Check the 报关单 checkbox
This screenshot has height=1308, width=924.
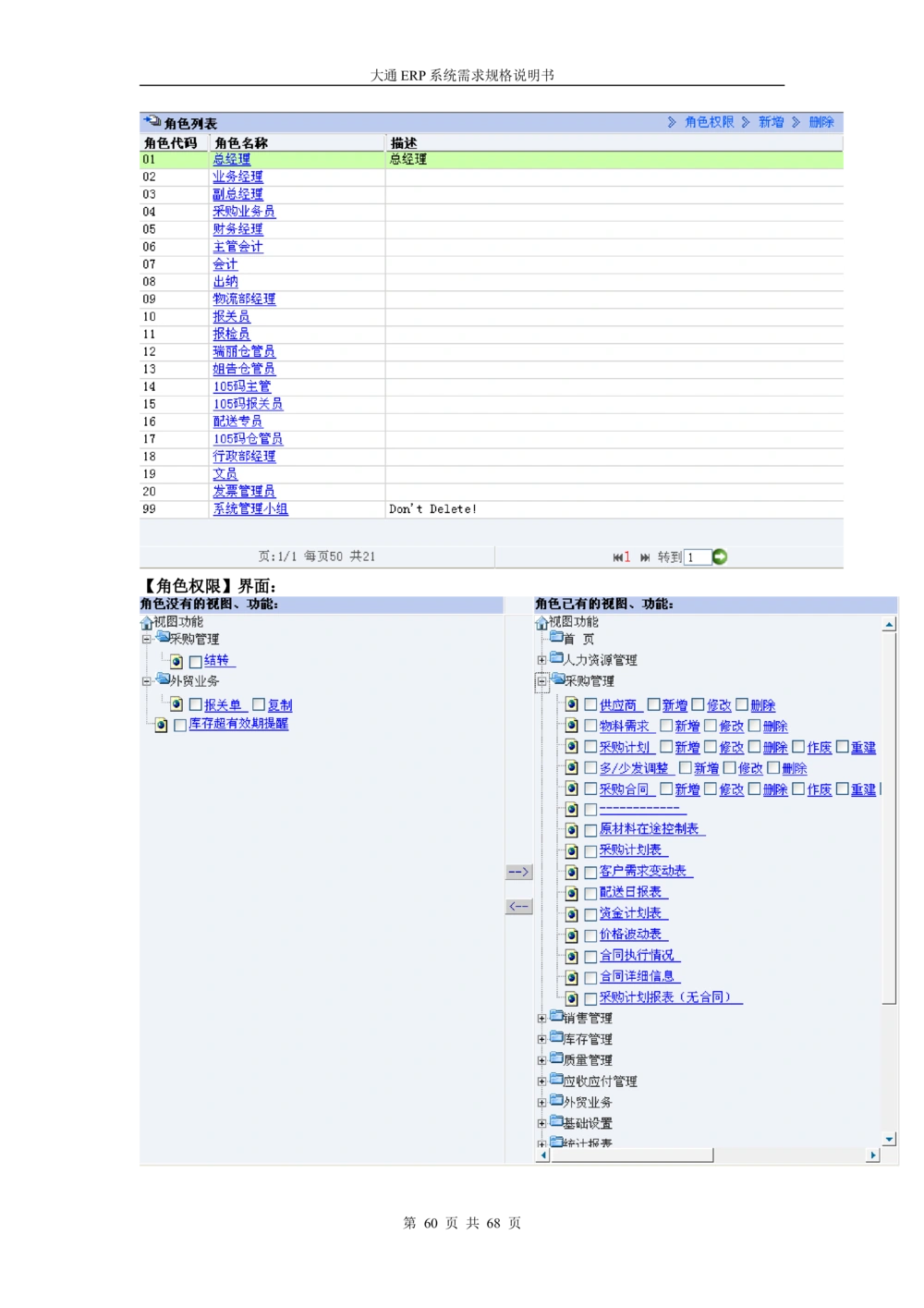pyautogui.click(x=195, y=703)
